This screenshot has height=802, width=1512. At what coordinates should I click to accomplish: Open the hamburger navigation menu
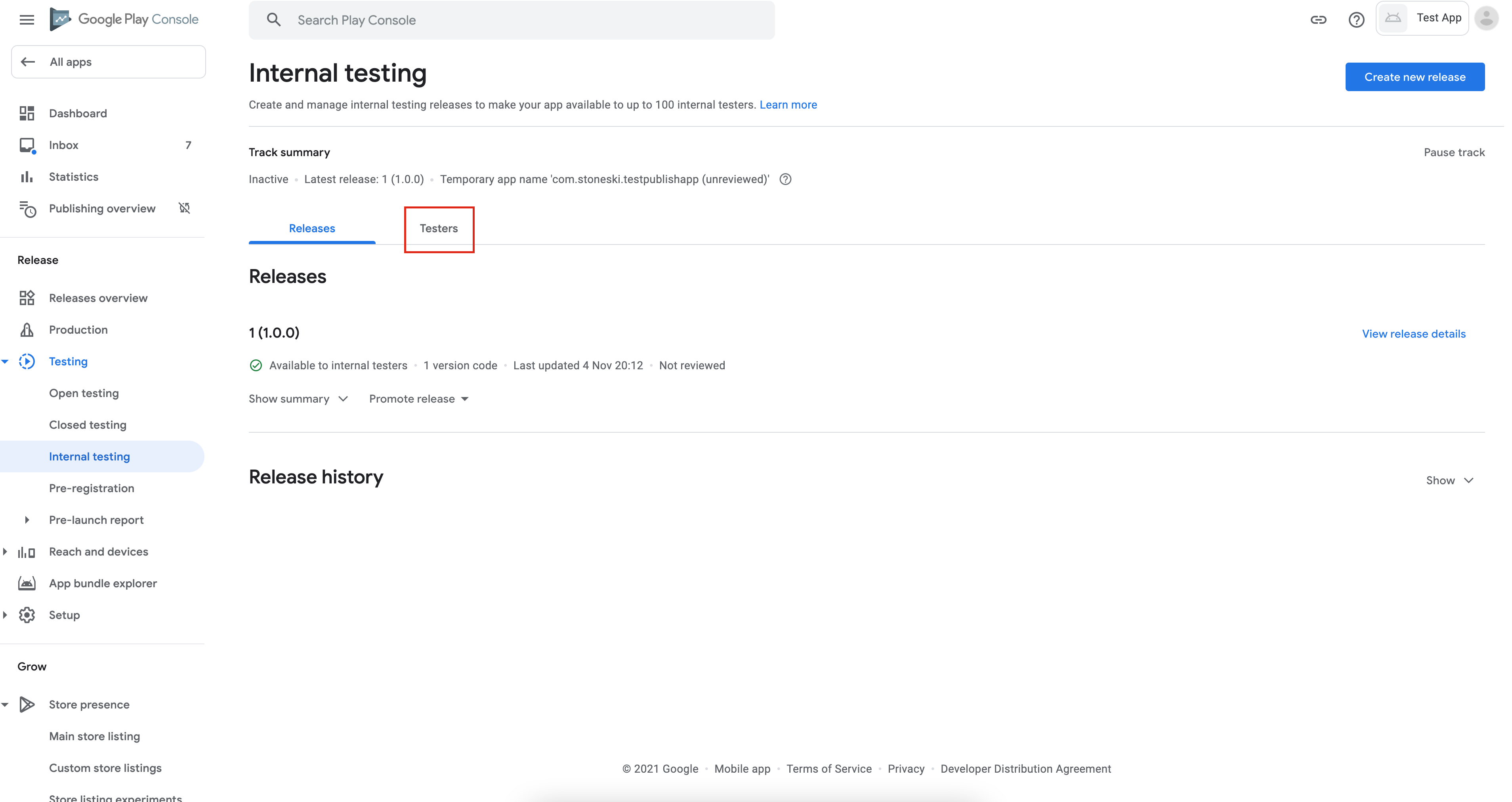(x=27, y=19)
